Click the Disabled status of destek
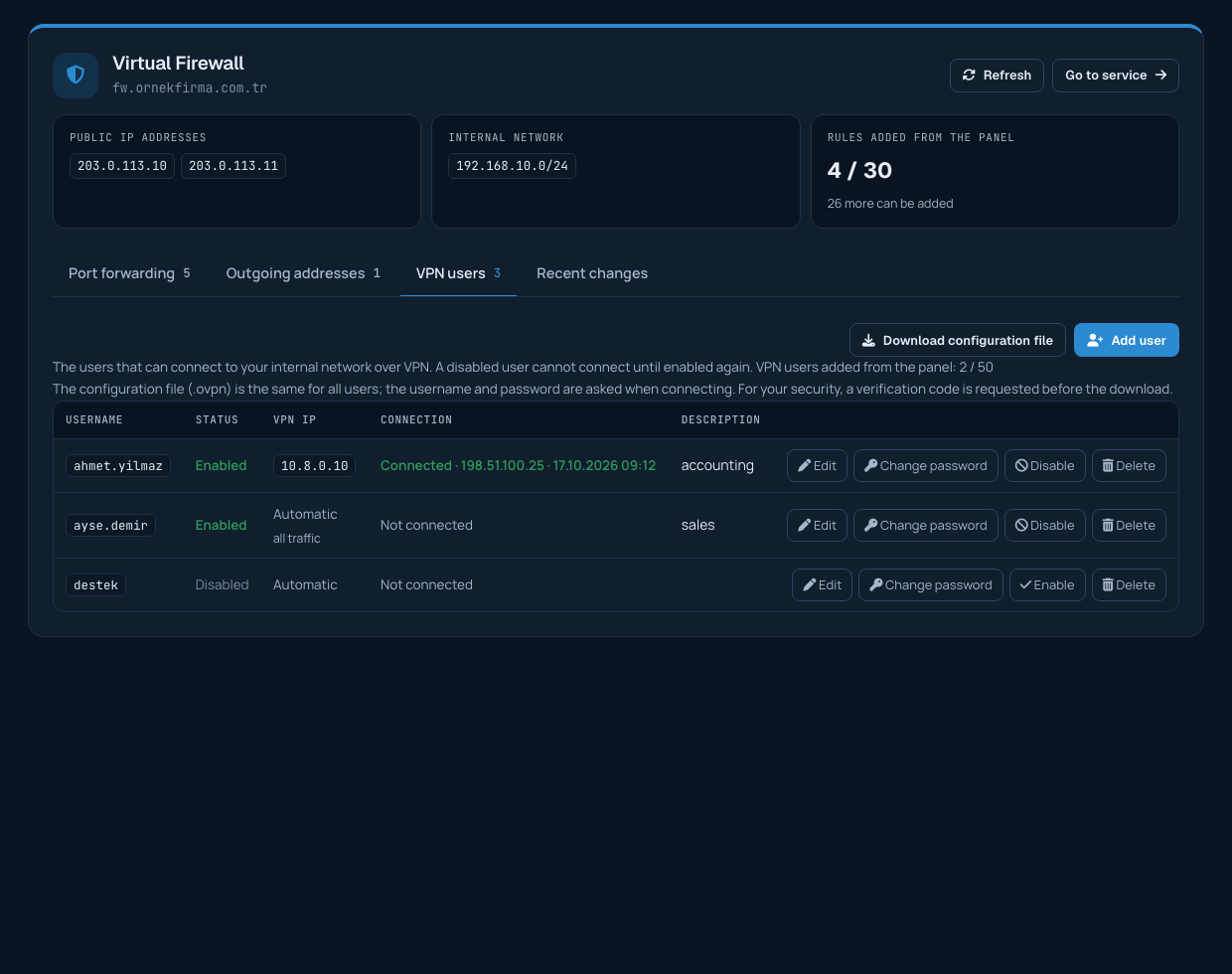The width and height of the screenshot is (1232, 974). [x=222, y=585]
